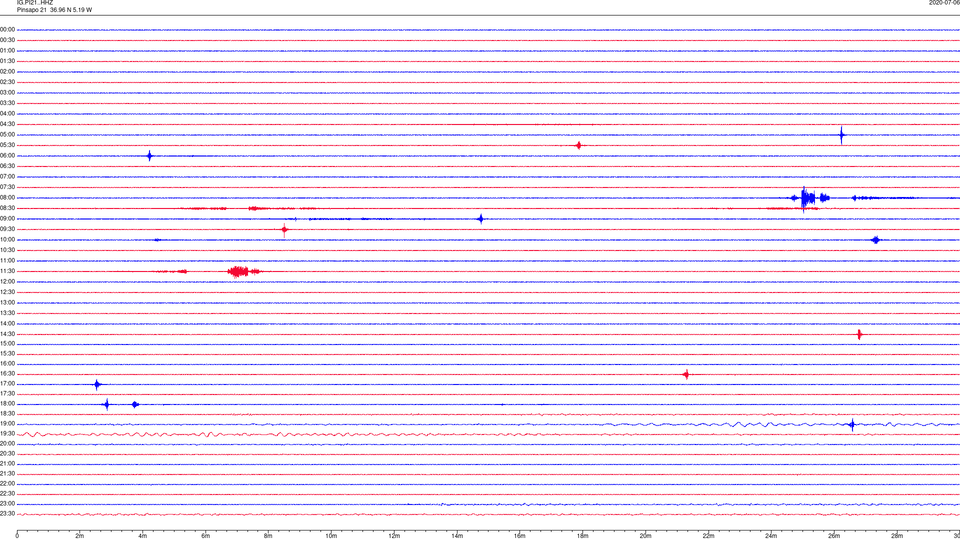Screen dimensions: 960x540
Task: Click the blue spike on the 09:00 trace
Action: pyautogui.click(x=481, y=219)
